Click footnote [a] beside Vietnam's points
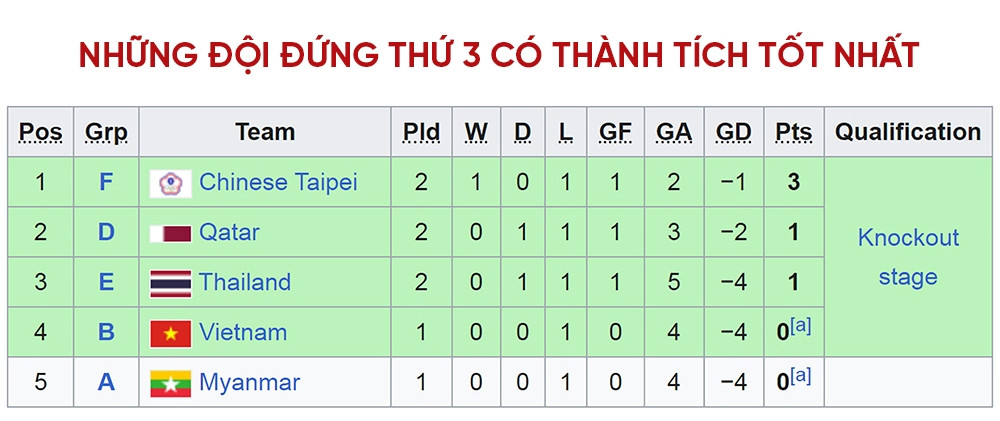The image size is (1000, 421). click(x=801, y=325)
